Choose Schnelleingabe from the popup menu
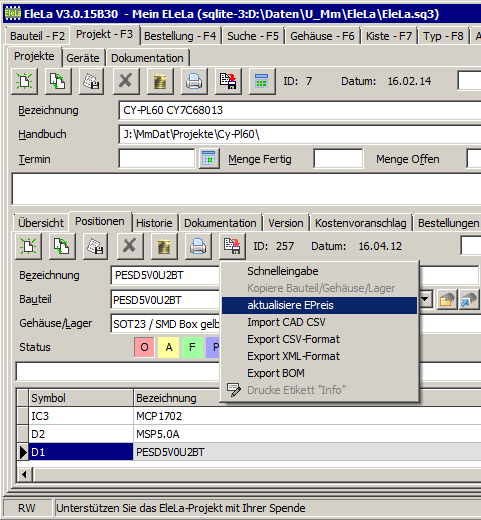This screenshot has height=520, width=481. (x=319, y=271)
